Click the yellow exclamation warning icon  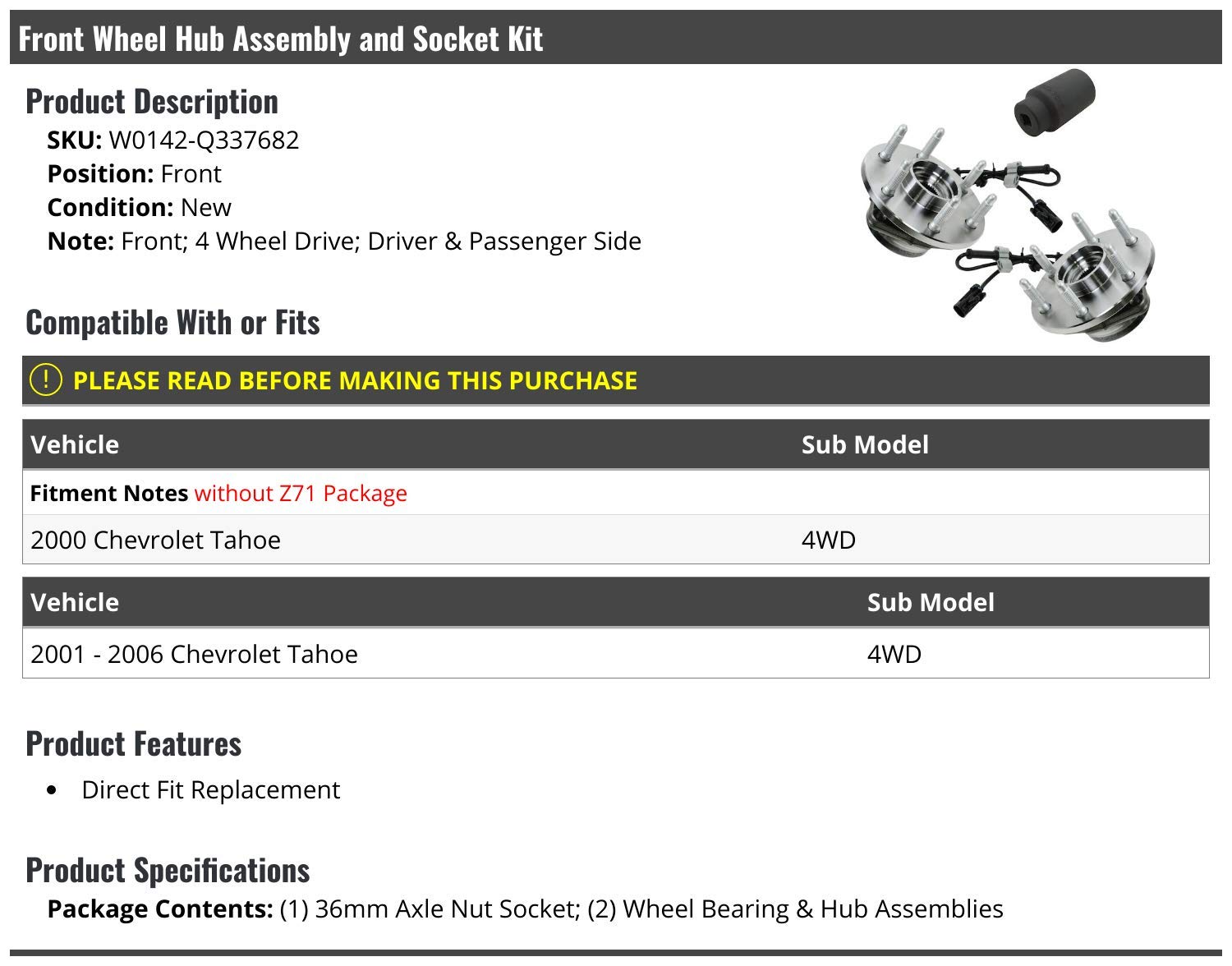pyautogui.click(x=45, y=379)
